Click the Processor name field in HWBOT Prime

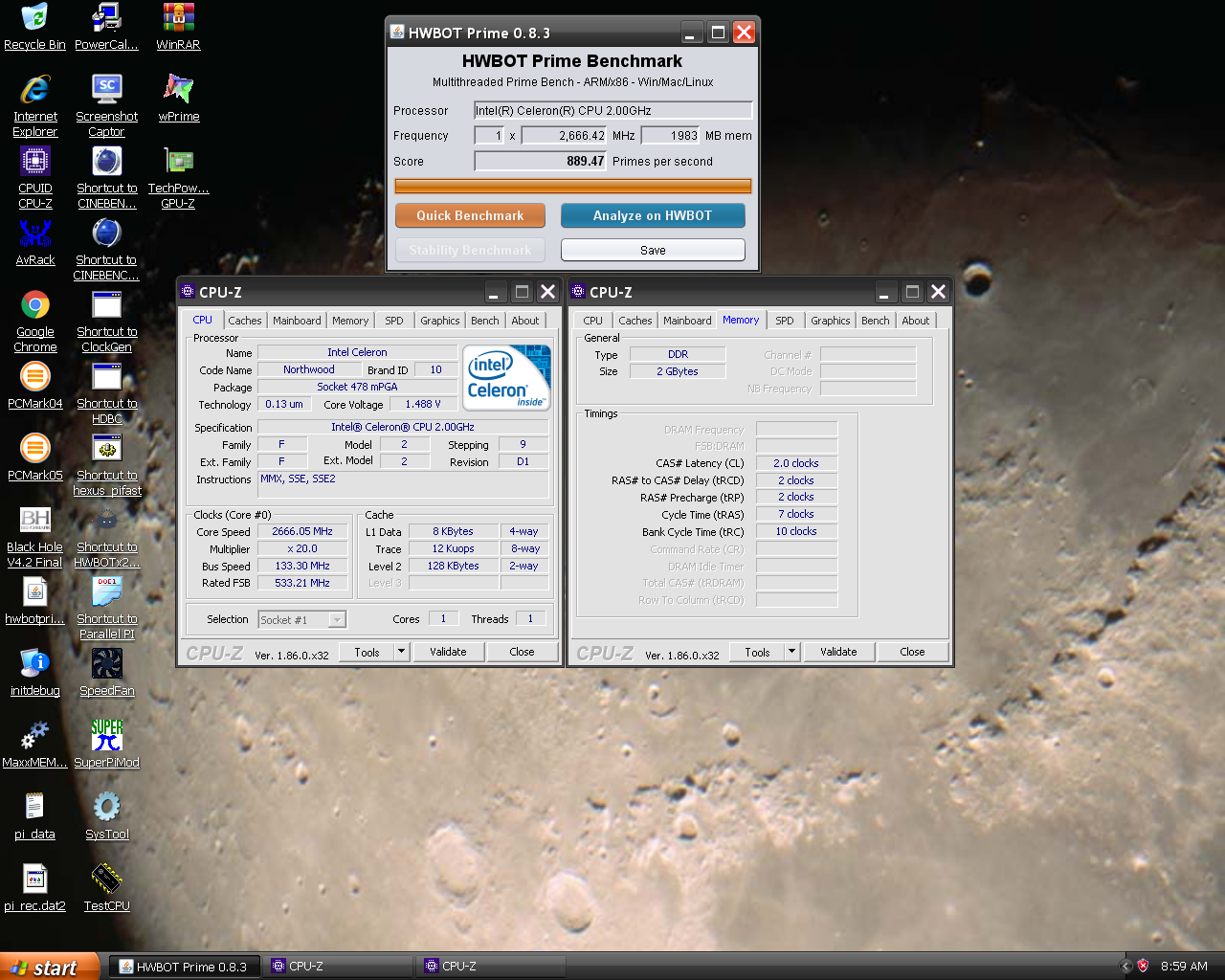point(613,110)
